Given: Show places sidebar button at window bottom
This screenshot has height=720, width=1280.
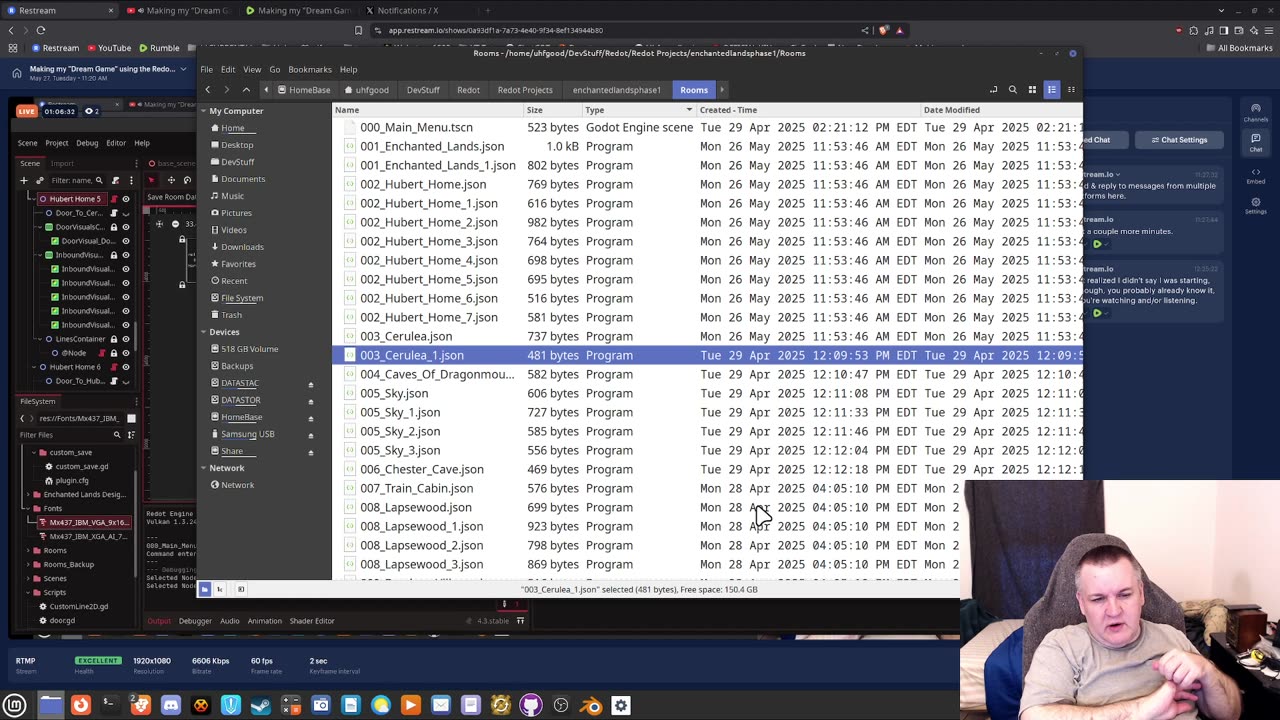Looking at the screenshot, I should [x=205, y=589].
